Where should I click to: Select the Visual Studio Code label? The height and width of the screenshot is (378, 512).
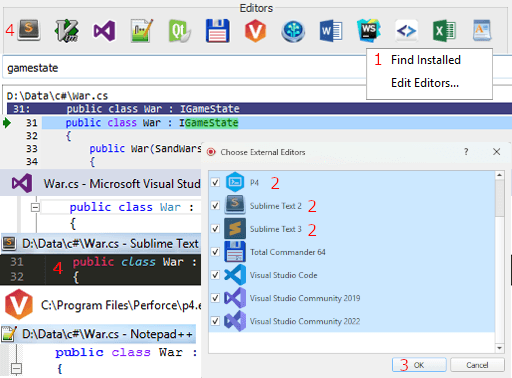(x=284, y=275)
